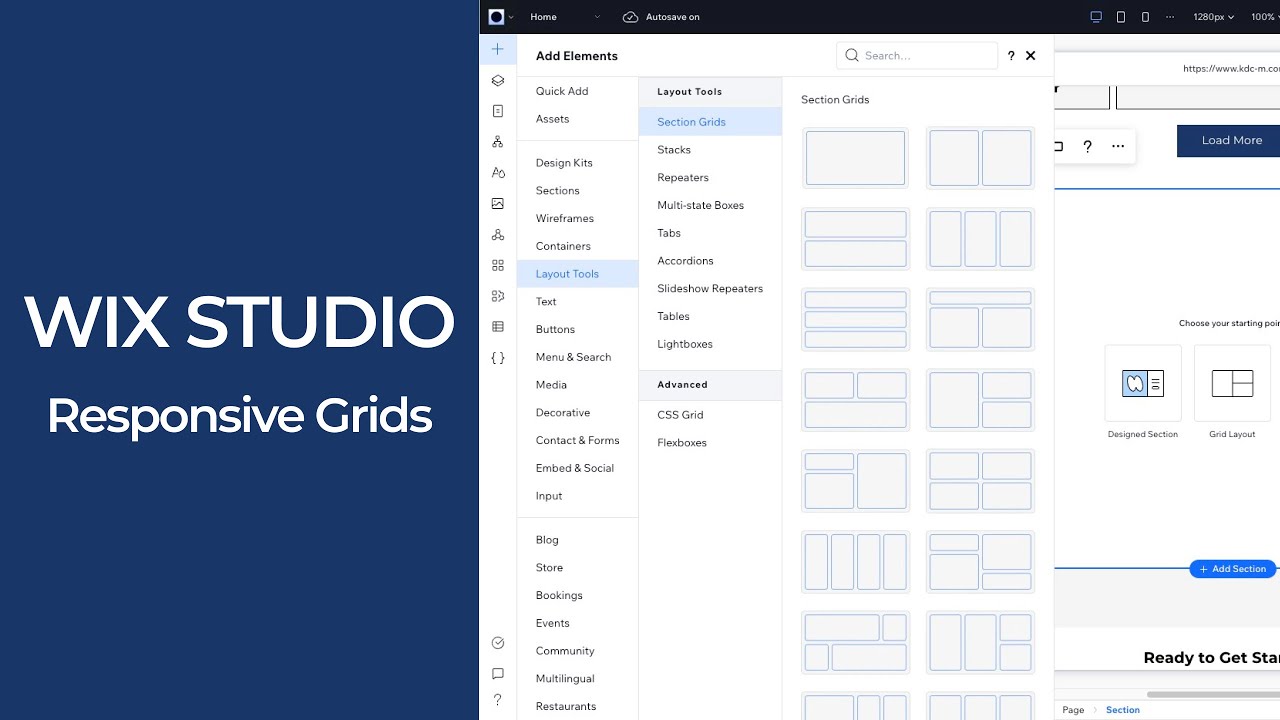Open the Layers panel icon
Viewport: 1280px width, 720px height.
tap(498, 80)
